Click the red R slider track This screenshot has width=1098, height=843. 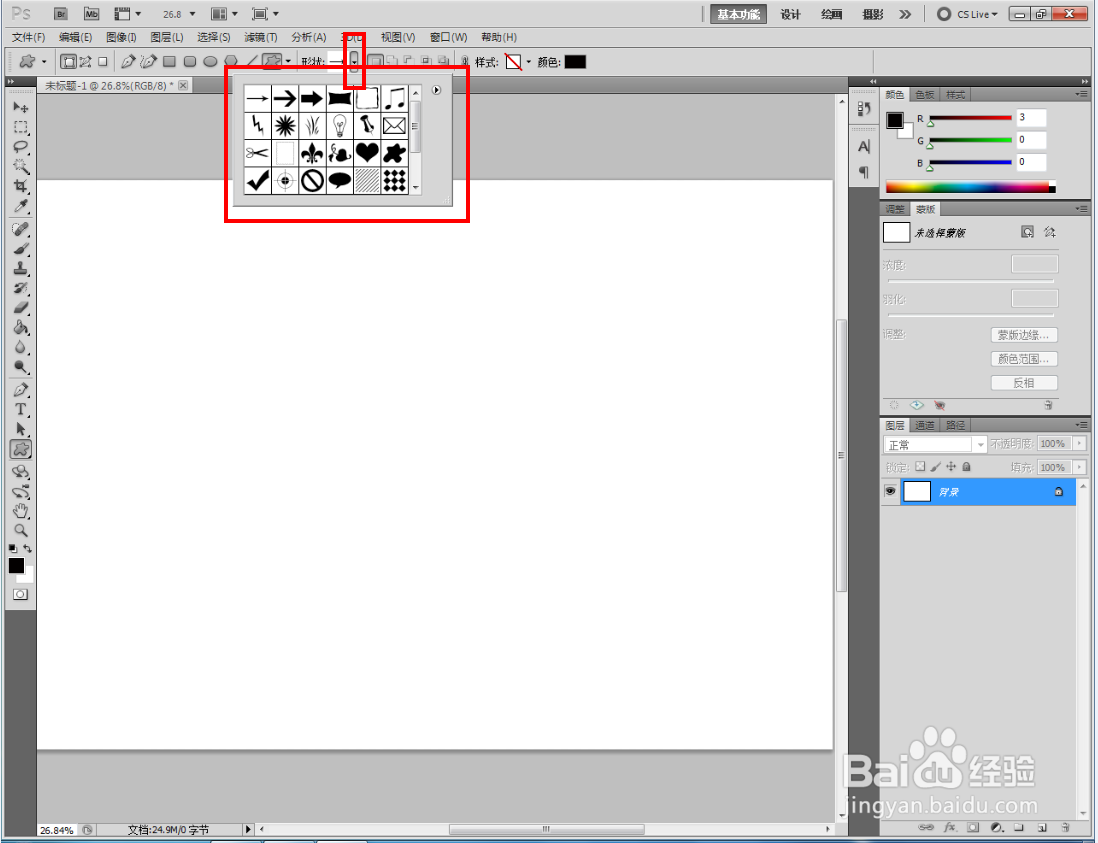click(971, 118)
